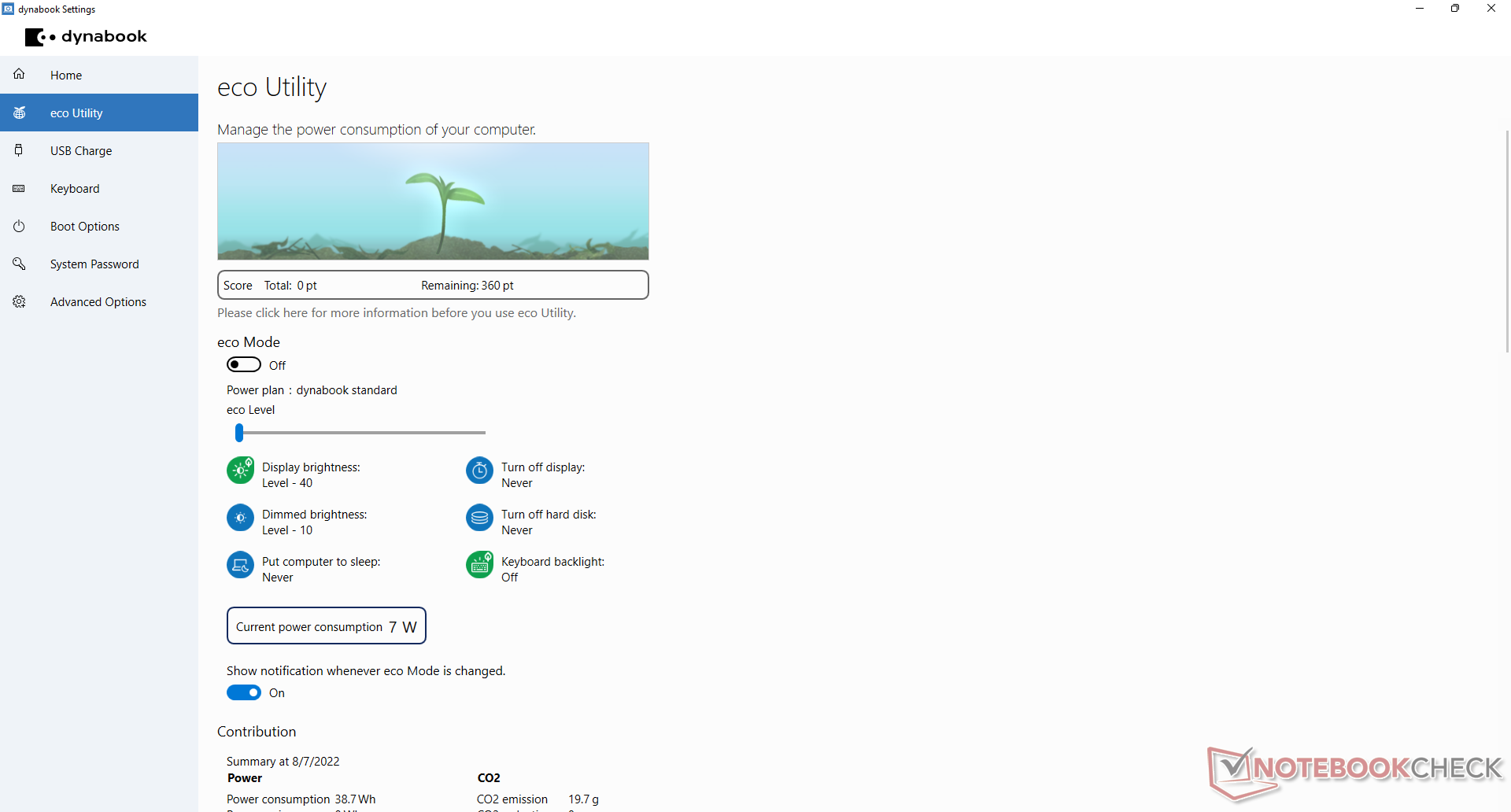Click the Home house icon in sidebar
1511x812 pixels.
[x=19, y=75]
